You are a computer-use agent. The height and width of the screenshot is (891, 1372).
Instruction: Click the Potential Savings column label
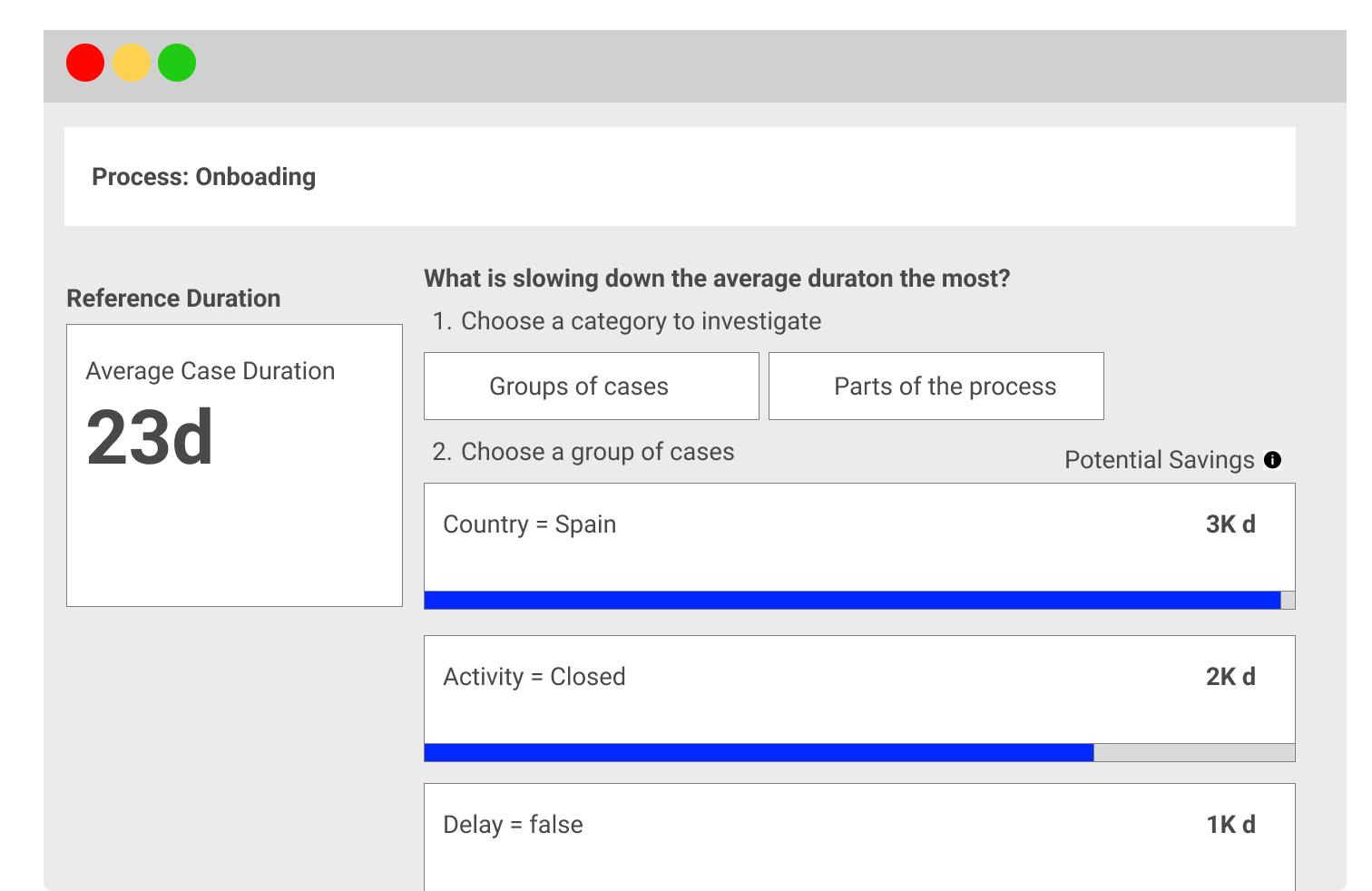(x=1159, y=460)
